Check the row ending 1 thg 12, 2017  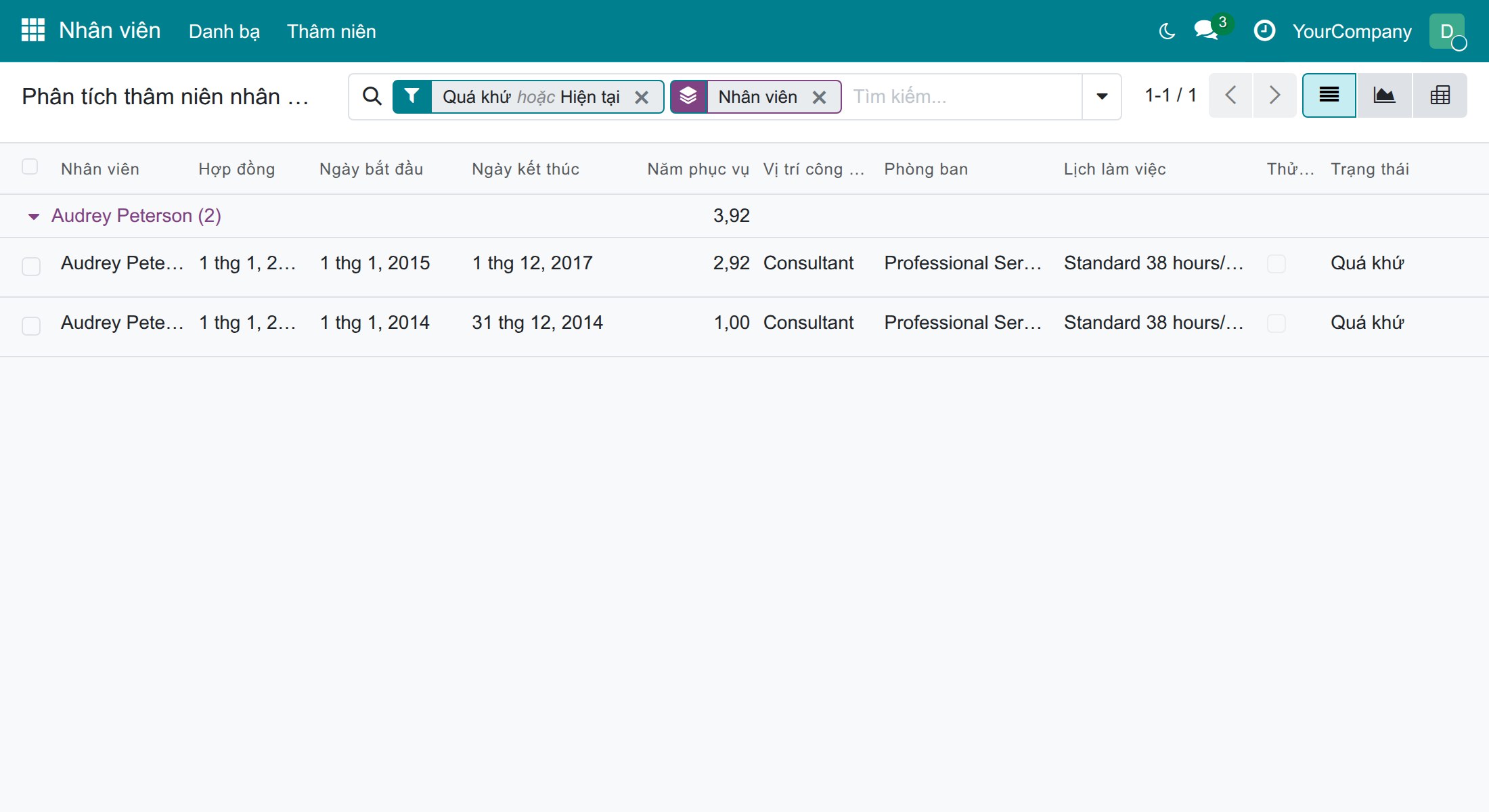tap(31, 267)
